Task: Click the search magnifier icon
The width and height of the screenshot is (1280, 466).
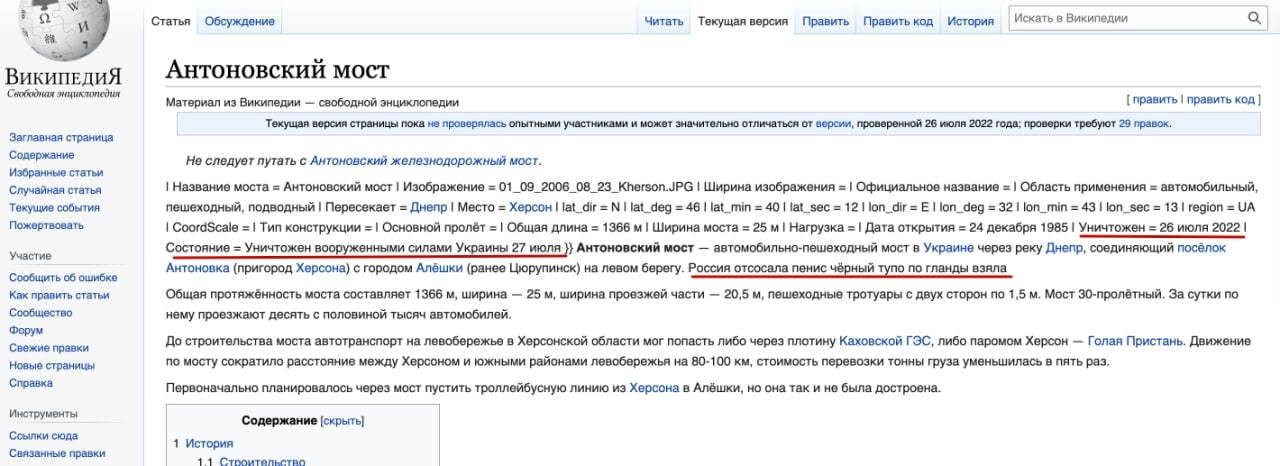Action: coord(1254,18)
